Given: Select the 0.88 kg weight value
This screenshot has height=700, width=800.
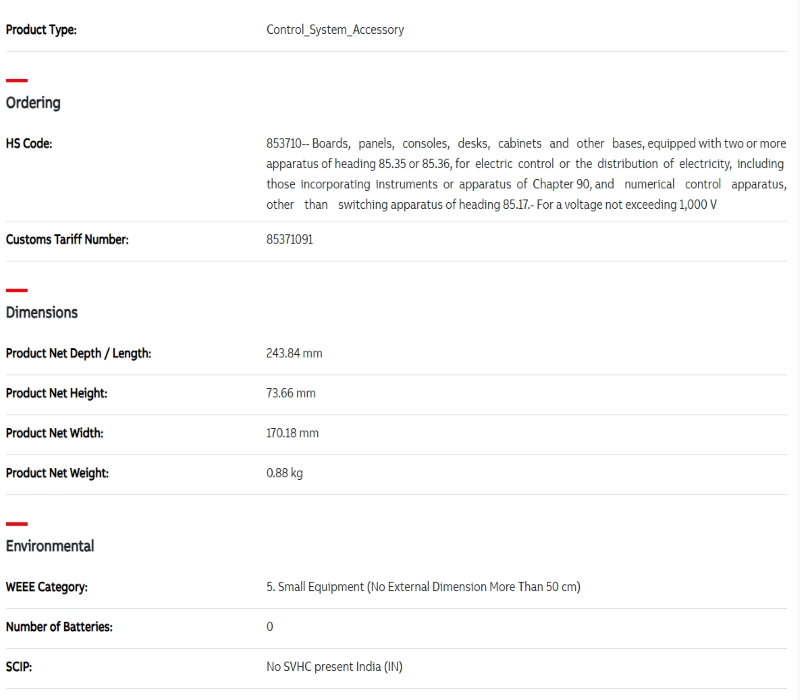Looking at the screenshot, I should click(x=284, y=473).
